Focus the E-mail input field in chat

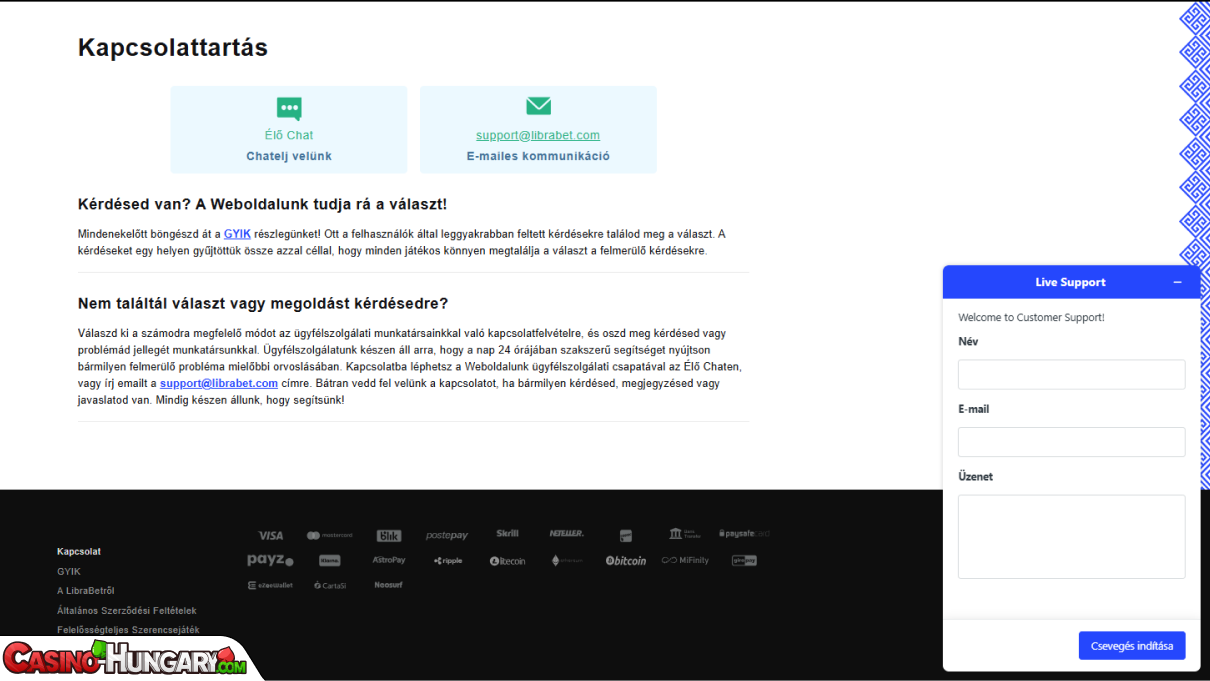tap(1071, 442)
